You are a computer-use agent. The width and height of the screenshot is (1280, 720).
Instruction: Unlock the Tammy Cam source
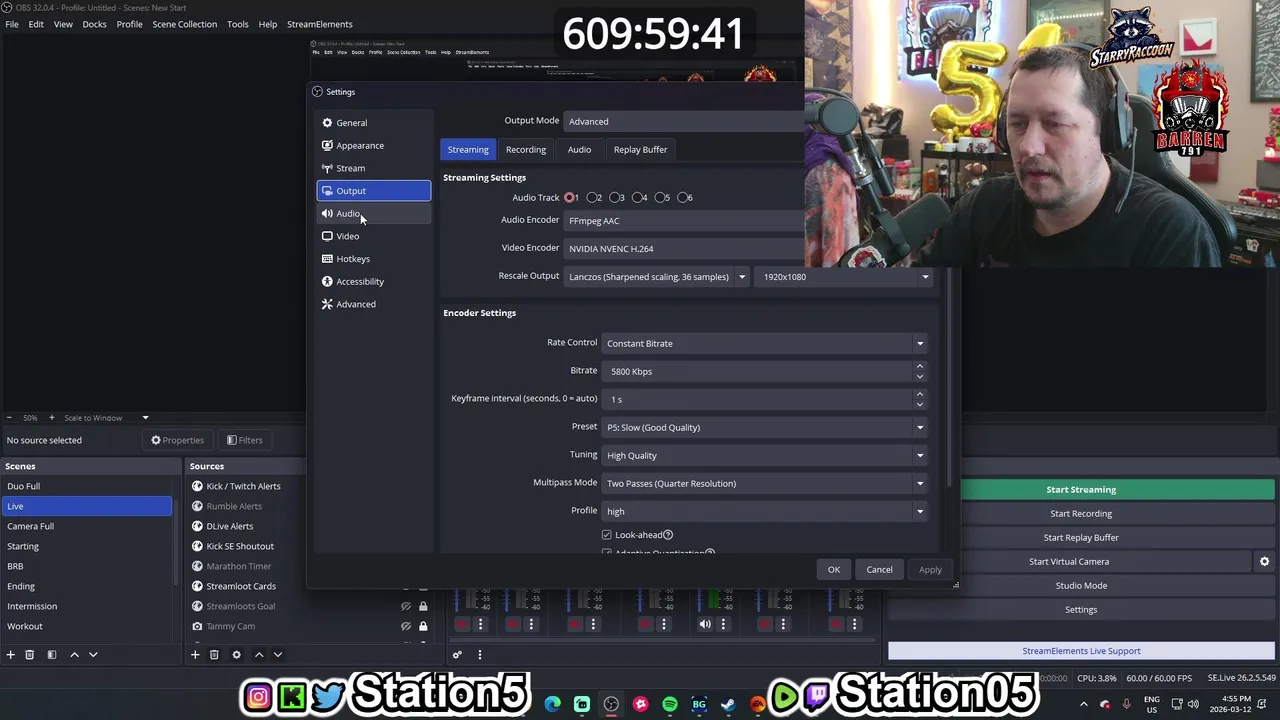point(423,626)
